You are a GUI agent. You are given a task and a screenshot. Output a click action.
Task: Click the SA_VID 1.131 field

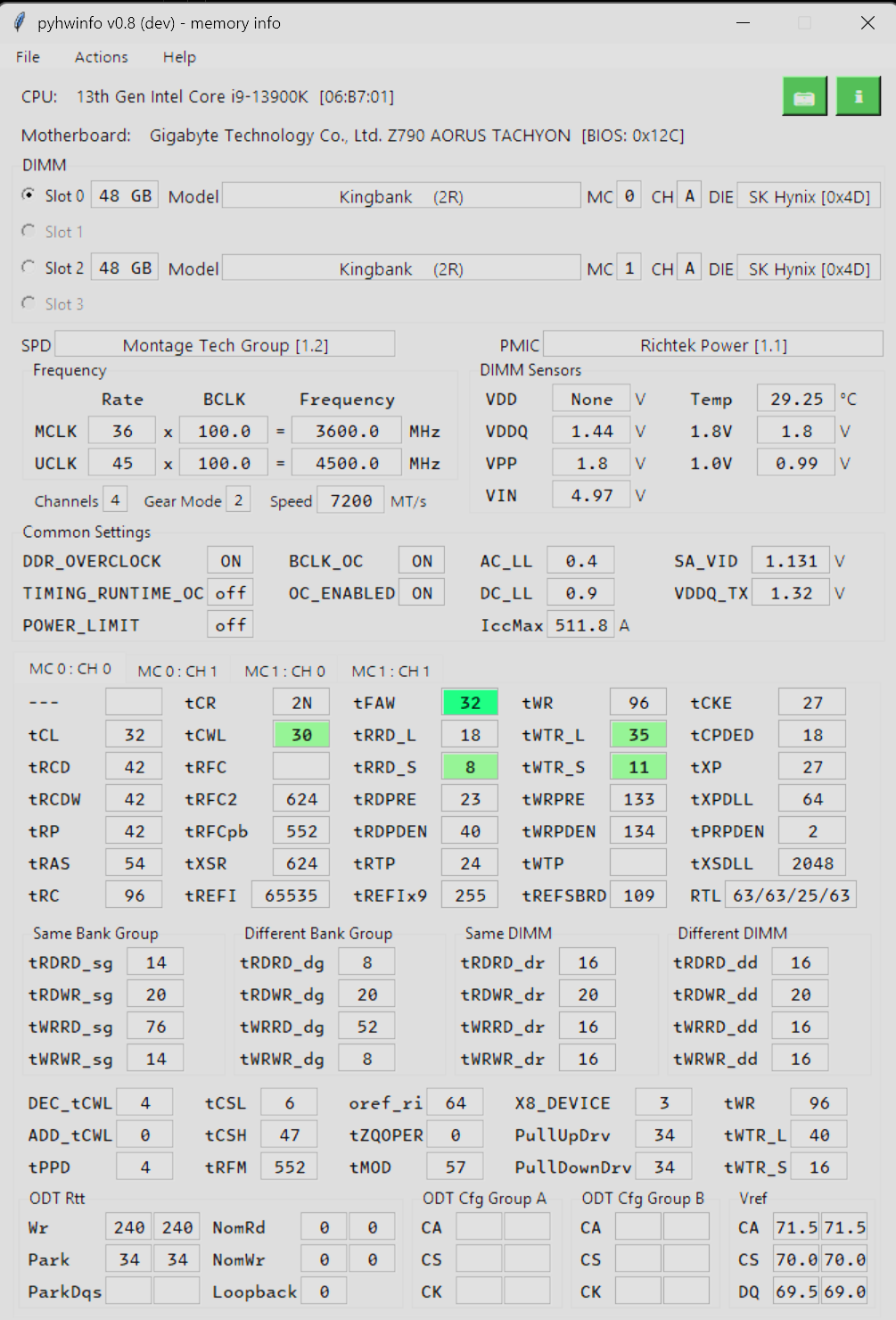point(792,561)
